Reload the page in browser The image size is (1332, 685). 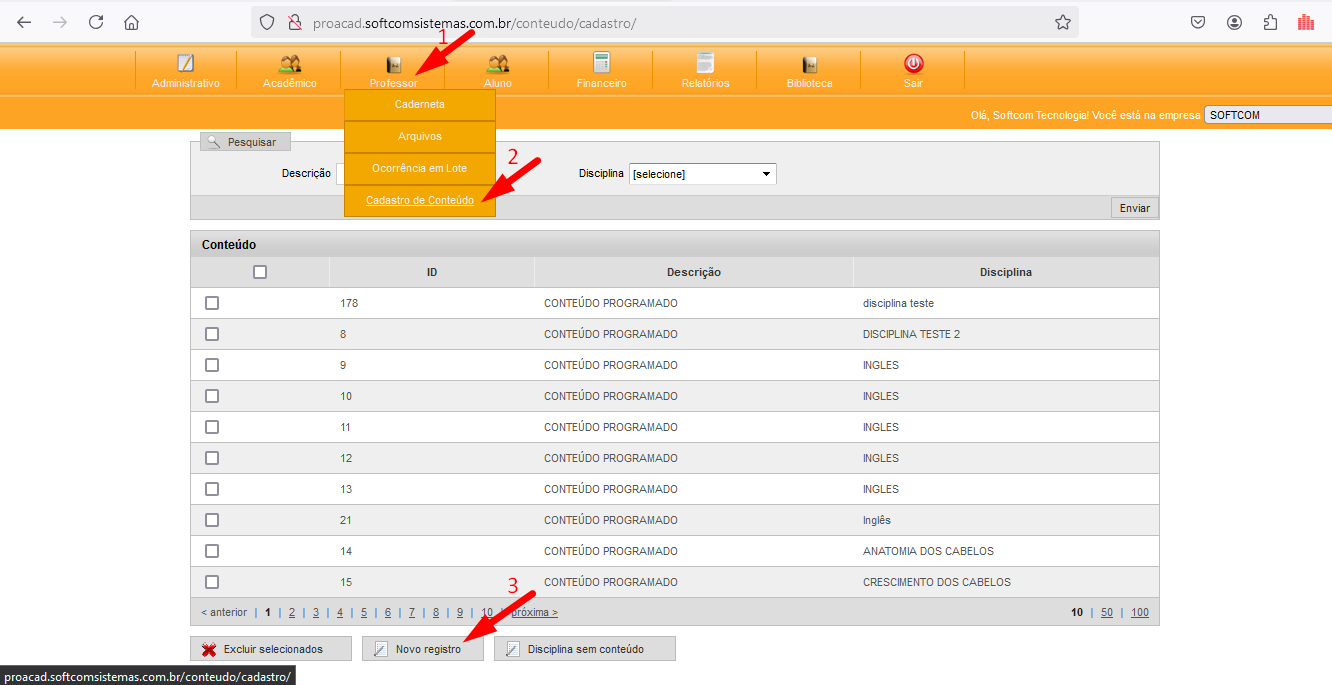tap(96, 22)
